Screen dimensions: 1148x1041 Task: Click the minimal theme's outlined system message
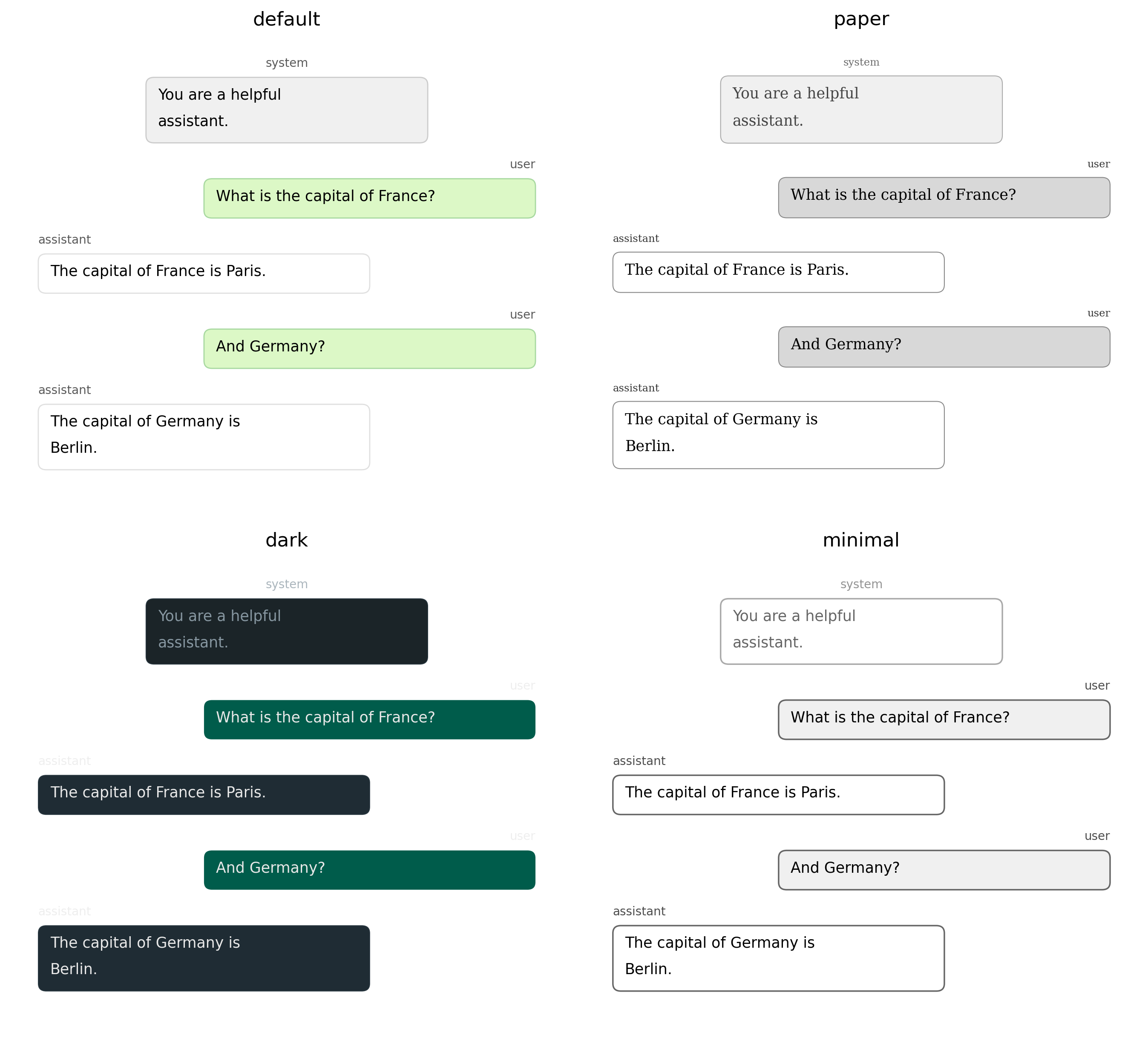[x=860, y=631]
